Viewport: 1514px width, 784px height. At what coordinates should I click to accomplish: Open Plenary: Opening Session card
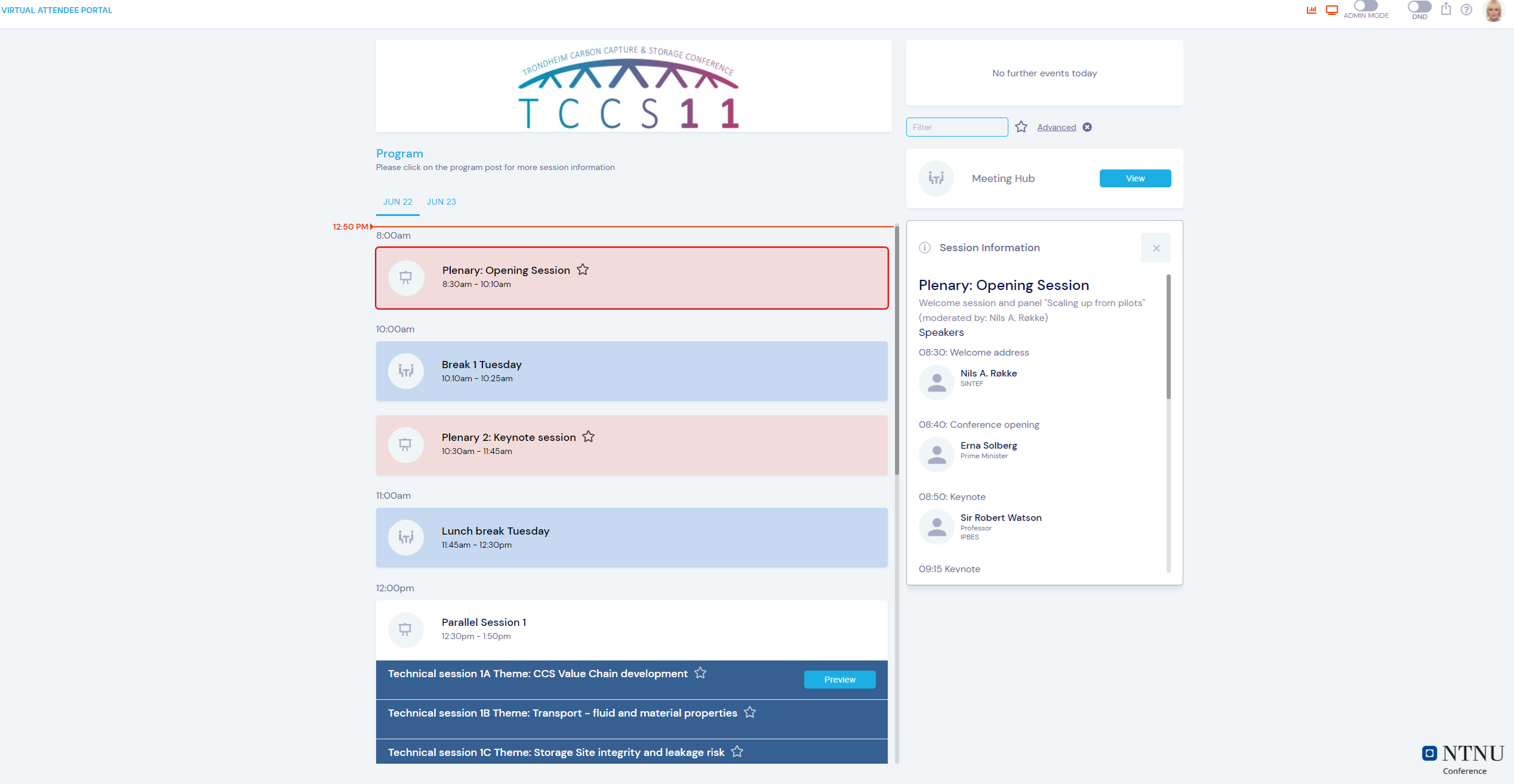[x=632, y=278]
